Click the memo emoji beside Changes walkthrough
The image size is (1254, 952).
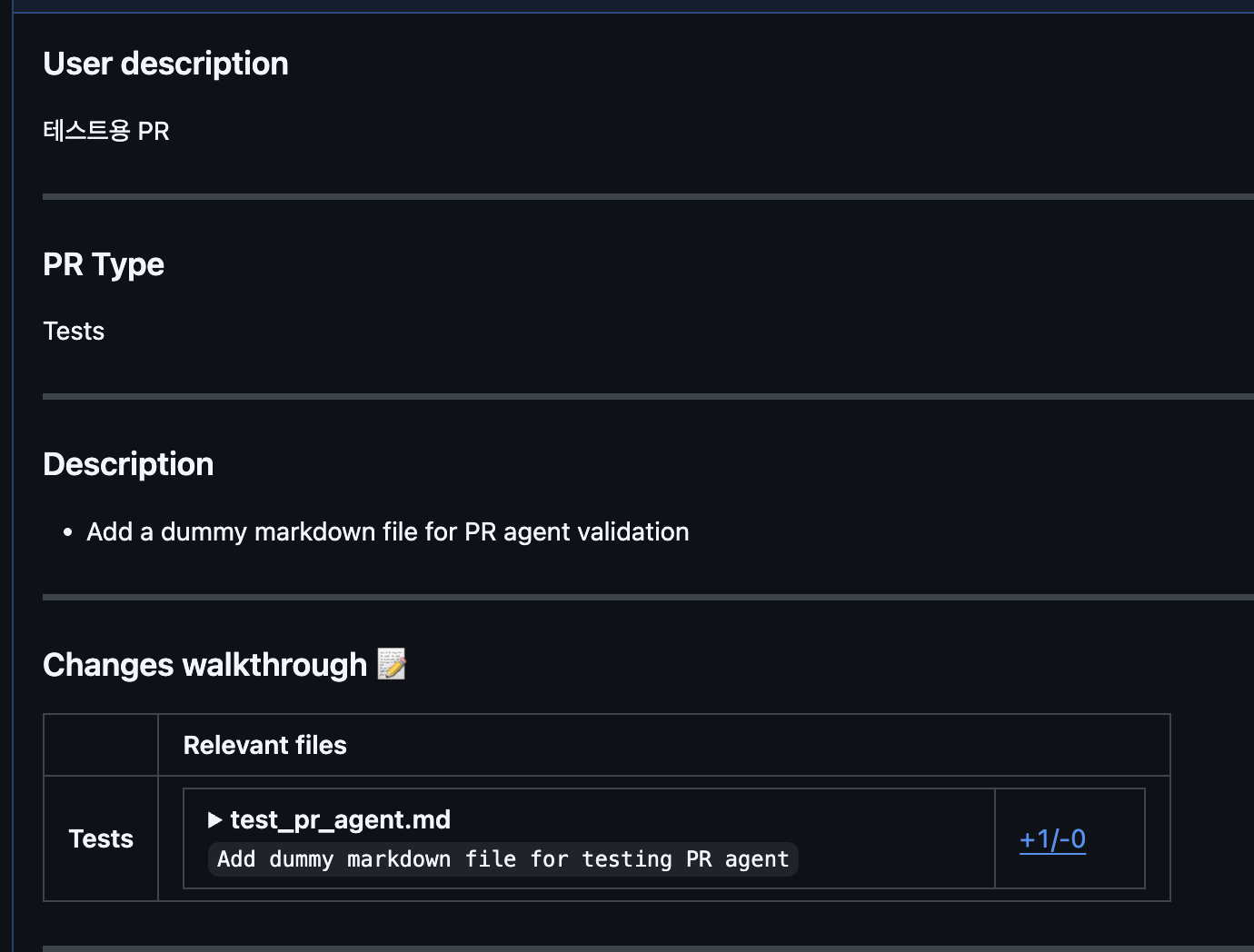(x=392, y=664)
